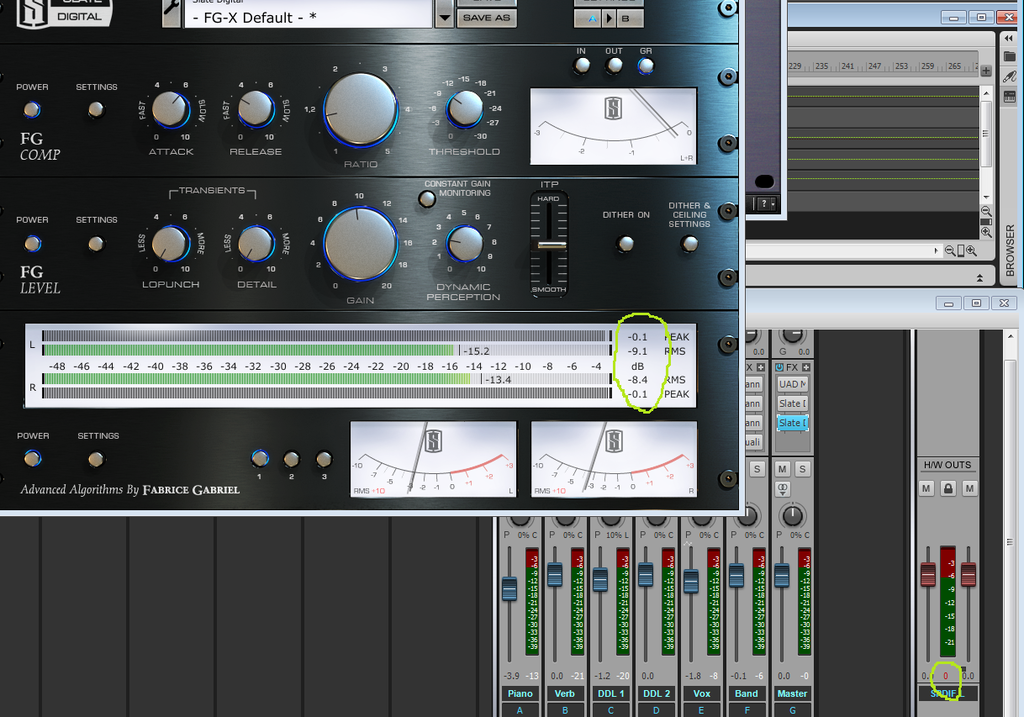Enable Constant Gain Monitoring
The height and width of the screenshot is (717, 1024).
427,198
